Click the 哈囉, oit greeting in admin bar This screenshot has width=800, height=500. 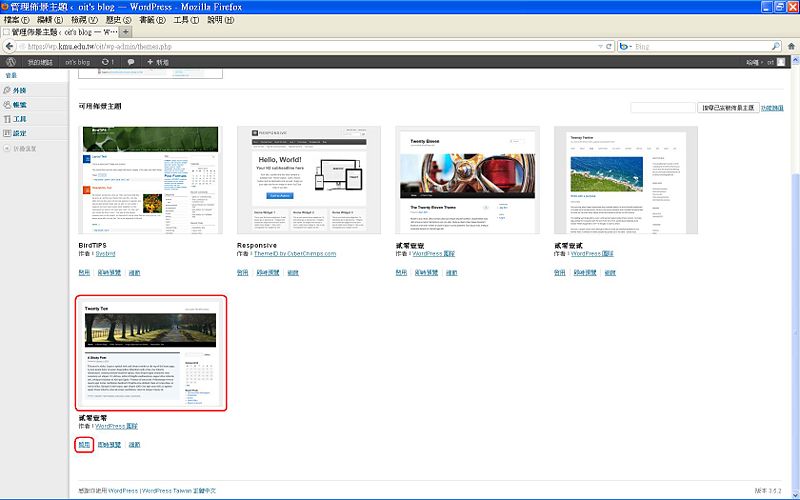coord(760,62)
